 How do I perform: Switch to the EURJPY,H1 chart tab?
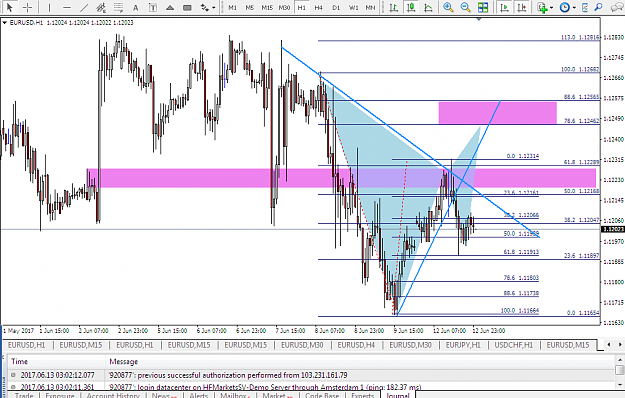click(463, 345)
